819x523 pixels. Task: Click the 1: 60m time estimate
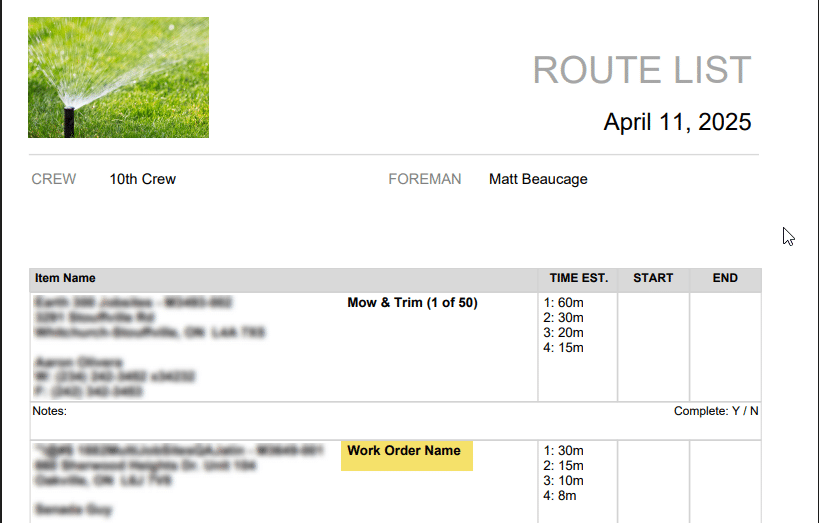click(563, 303)
